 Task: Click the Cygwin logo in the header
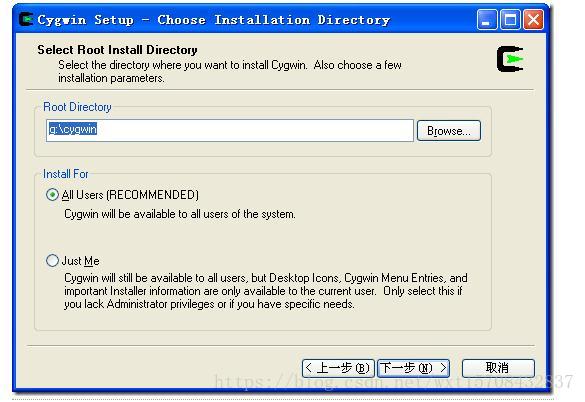[x=510, y=59]
